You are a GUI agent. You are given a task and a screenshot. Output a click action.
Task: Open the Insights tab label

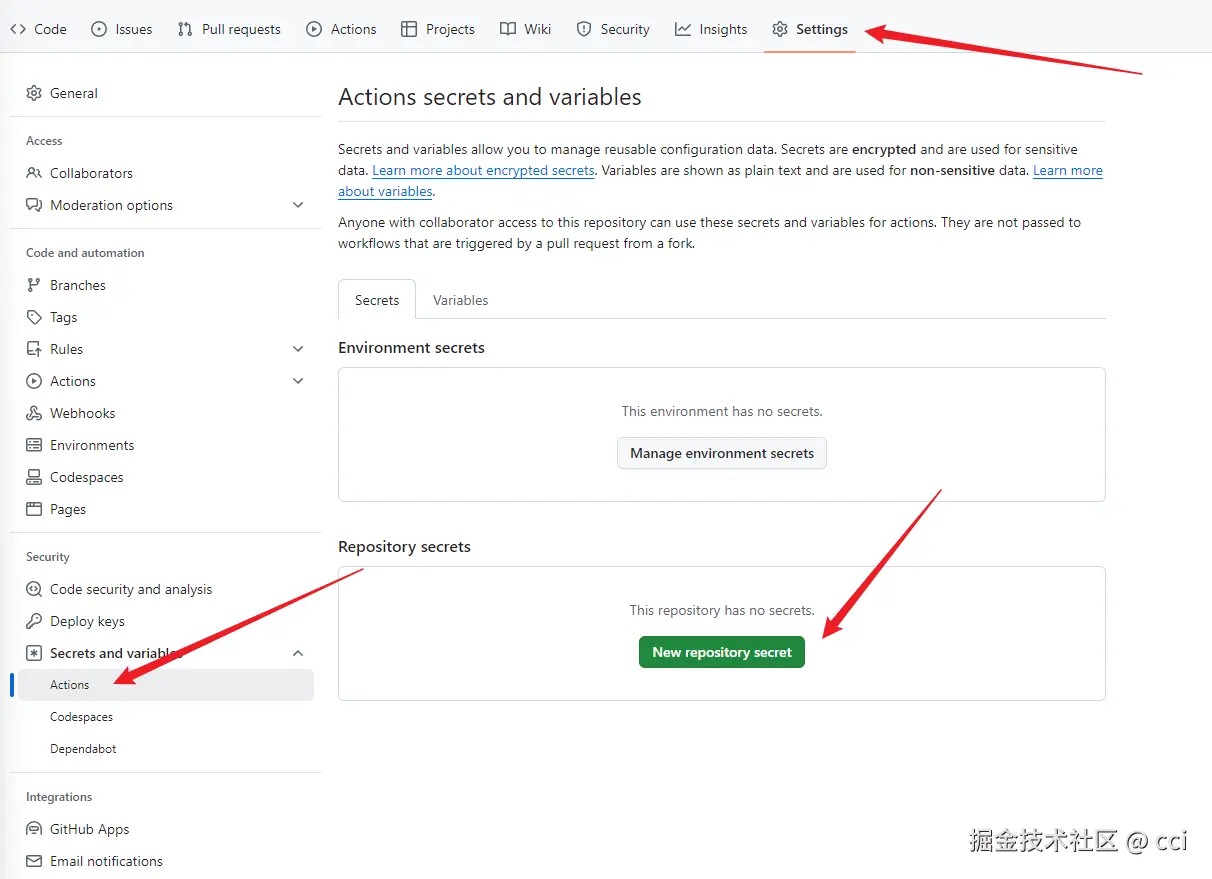point(723,29)
